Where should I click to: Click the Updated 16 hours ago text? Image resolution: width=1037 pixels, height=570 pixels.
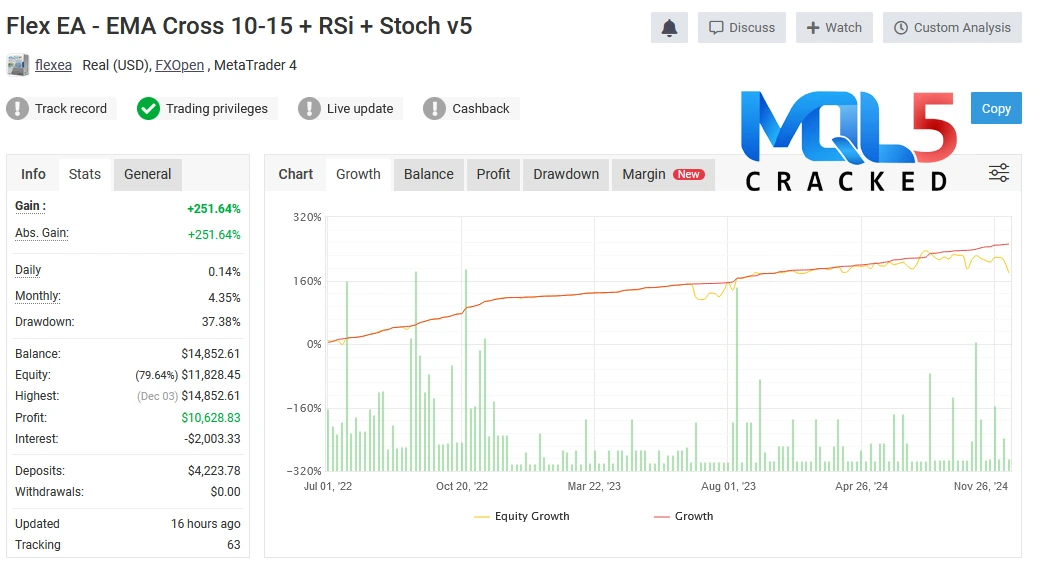point(206,524)
